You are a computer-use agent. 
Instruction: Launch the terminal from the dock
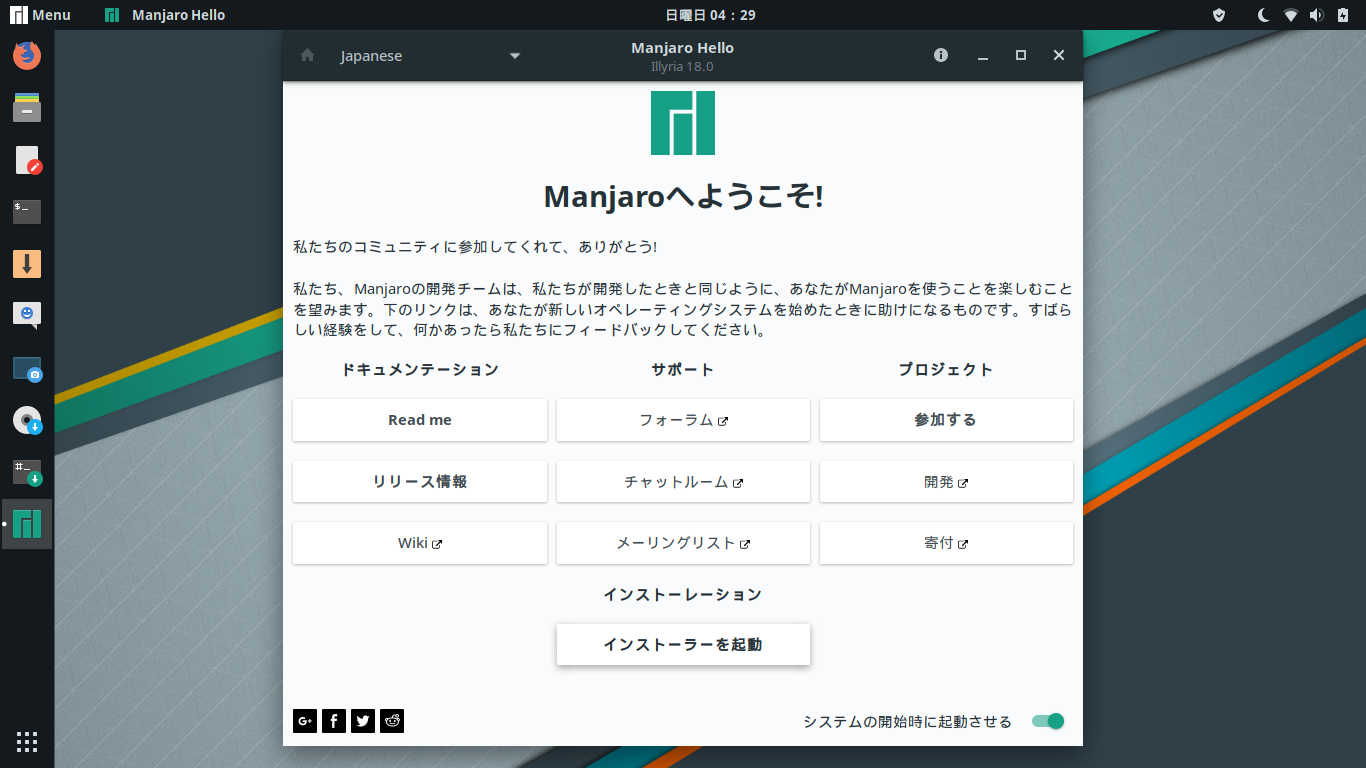tap(27, 212)
